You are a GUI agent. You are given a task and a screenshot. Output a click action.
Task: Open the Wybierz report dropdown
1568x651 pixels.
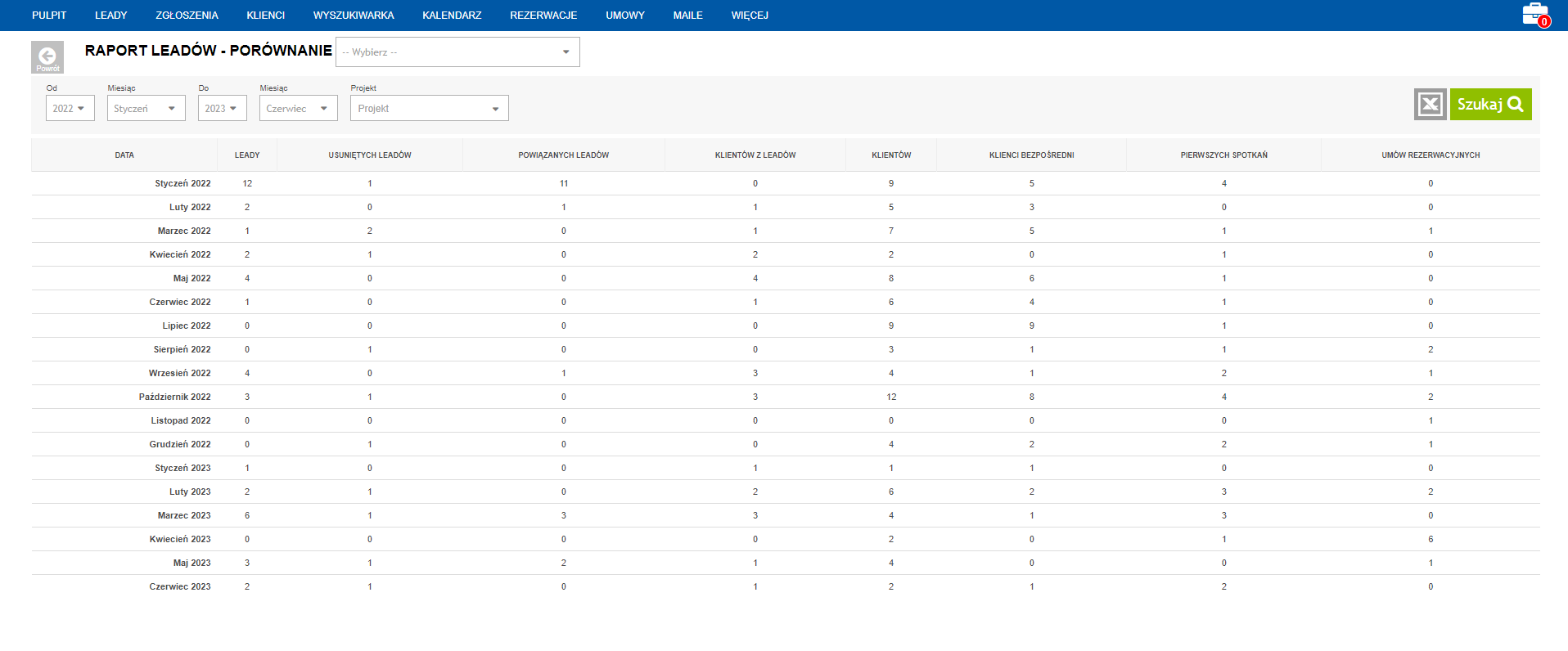tap(457, 52)
